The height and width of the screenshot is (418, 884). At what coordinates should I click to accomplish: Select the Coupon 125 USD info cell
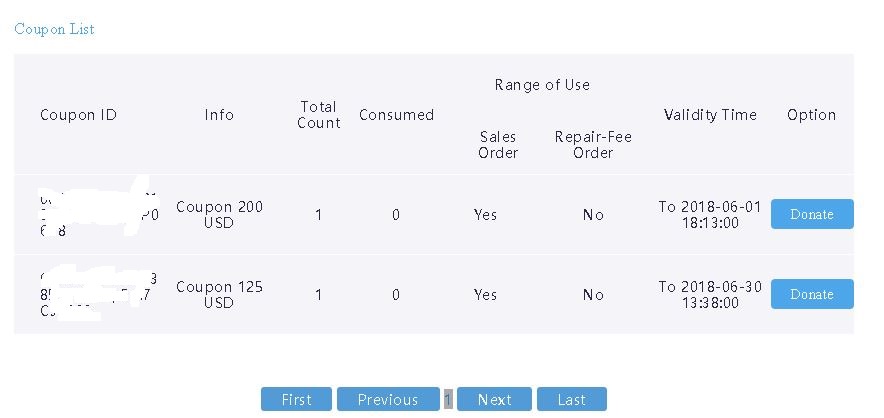click(x=219, y=295)
